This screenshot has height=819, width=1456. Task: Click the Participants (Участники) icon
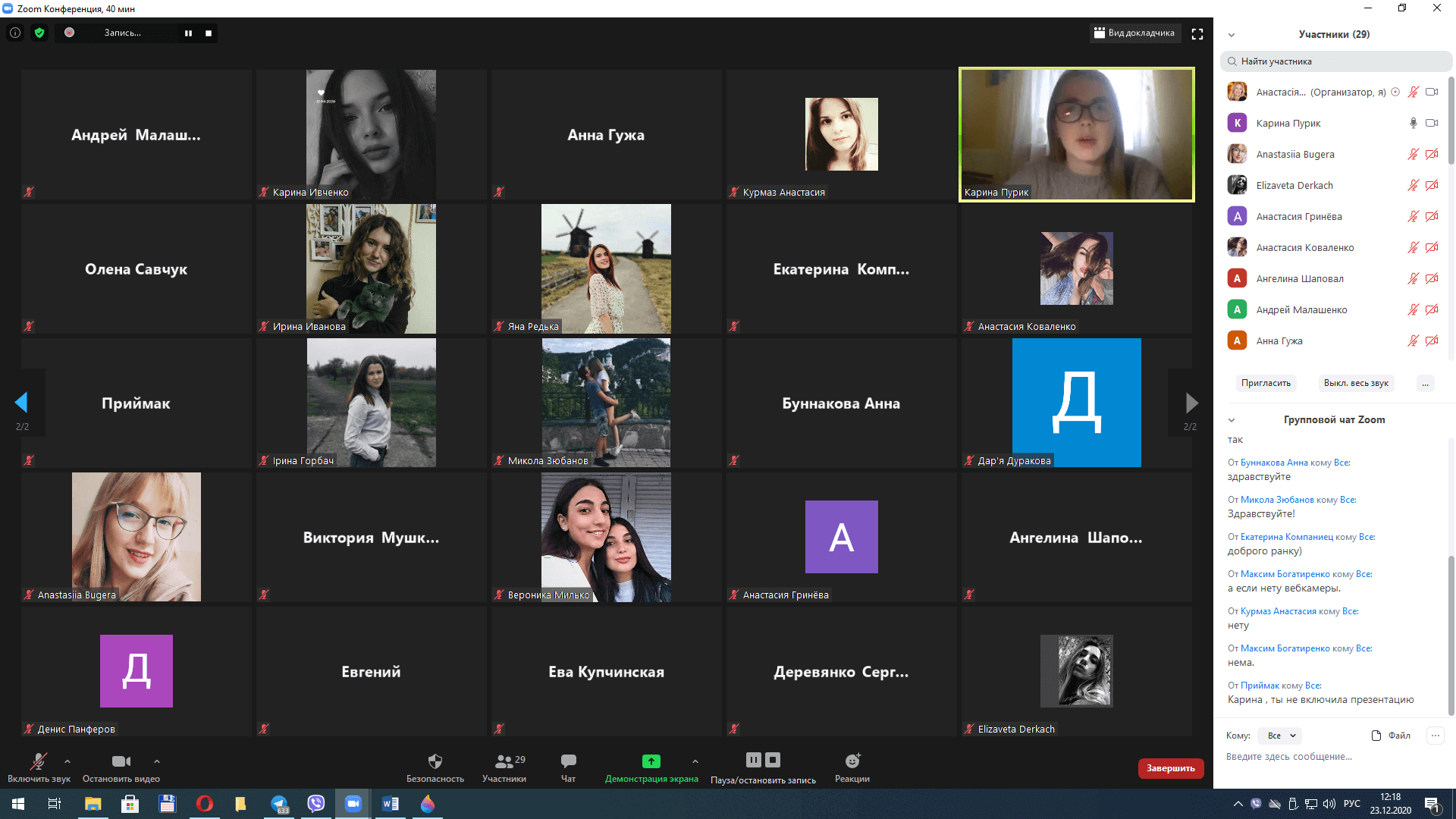[x=504, y=761]
